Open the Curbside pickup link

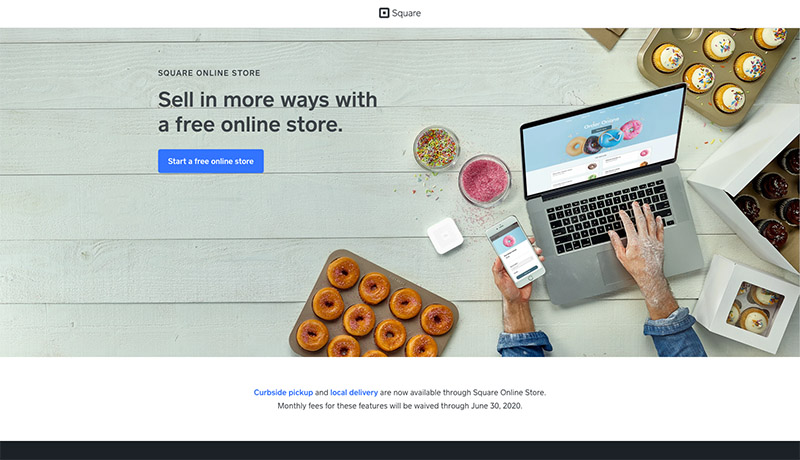(x=283, y=392)
